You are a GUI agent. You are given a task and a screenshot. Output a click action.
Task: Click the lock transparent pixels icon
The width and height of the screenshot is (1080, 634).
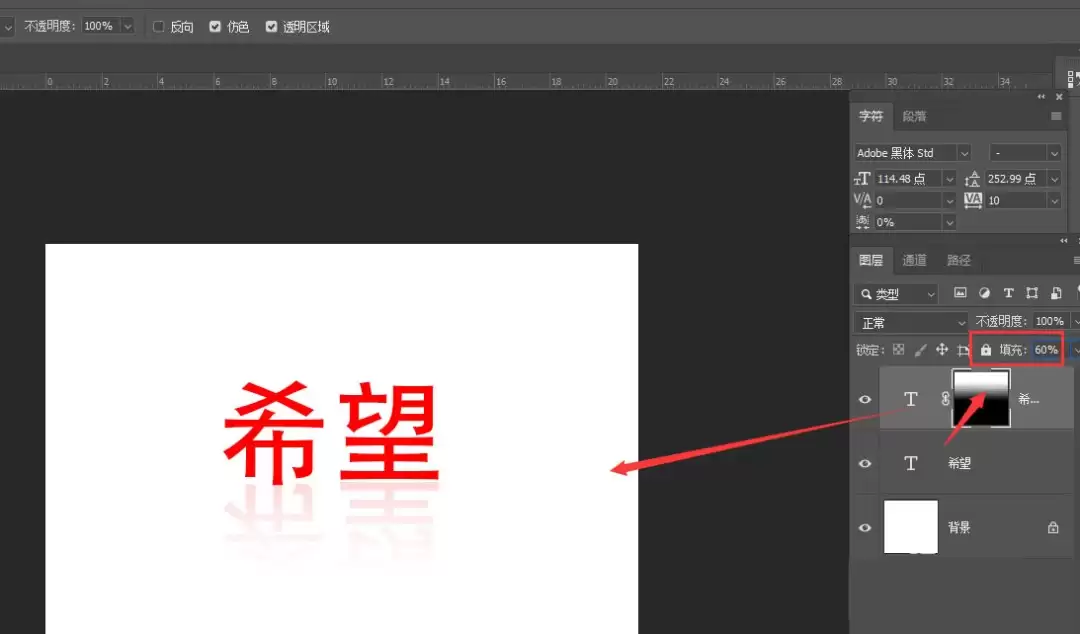(898, 349)
